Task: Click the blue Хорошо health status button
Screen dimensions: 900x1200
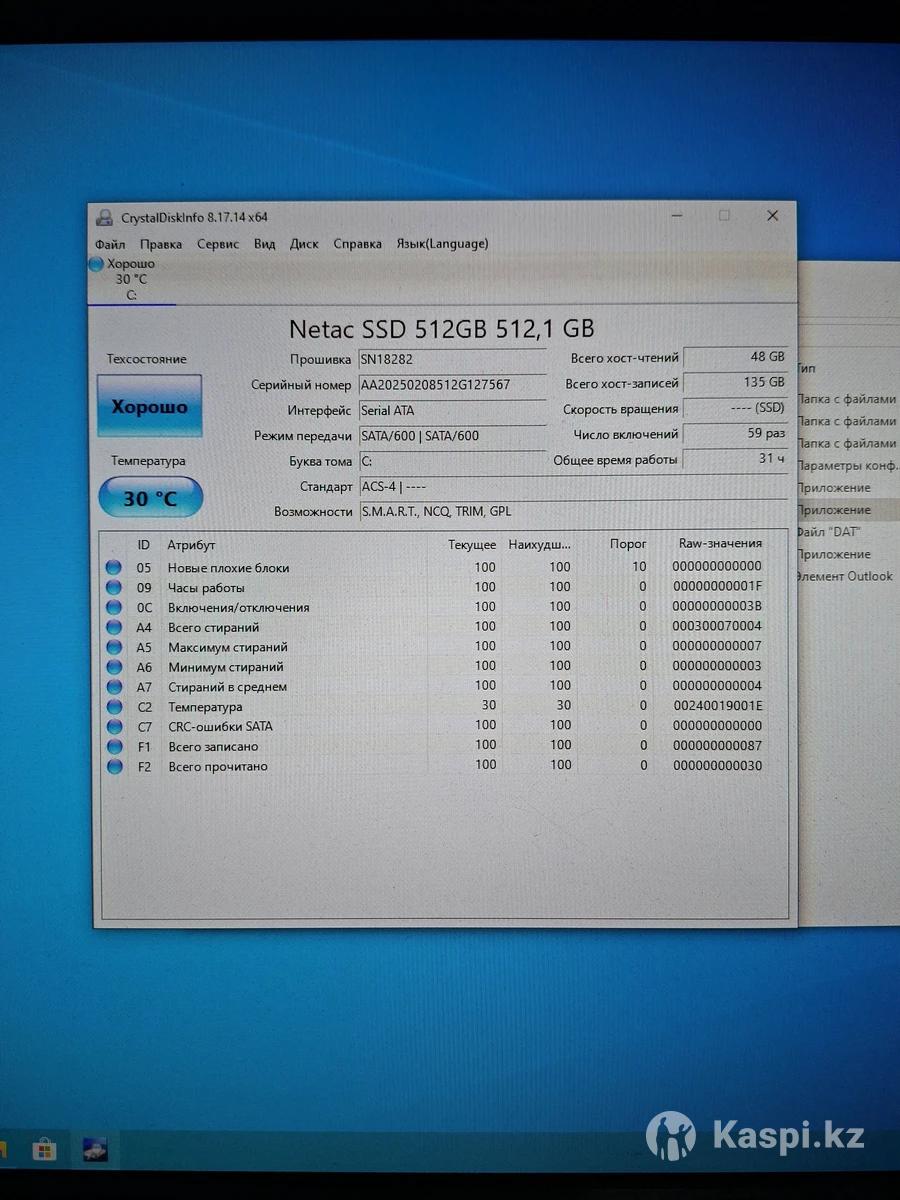Action: pyautogui.click(x=149, y=407)
